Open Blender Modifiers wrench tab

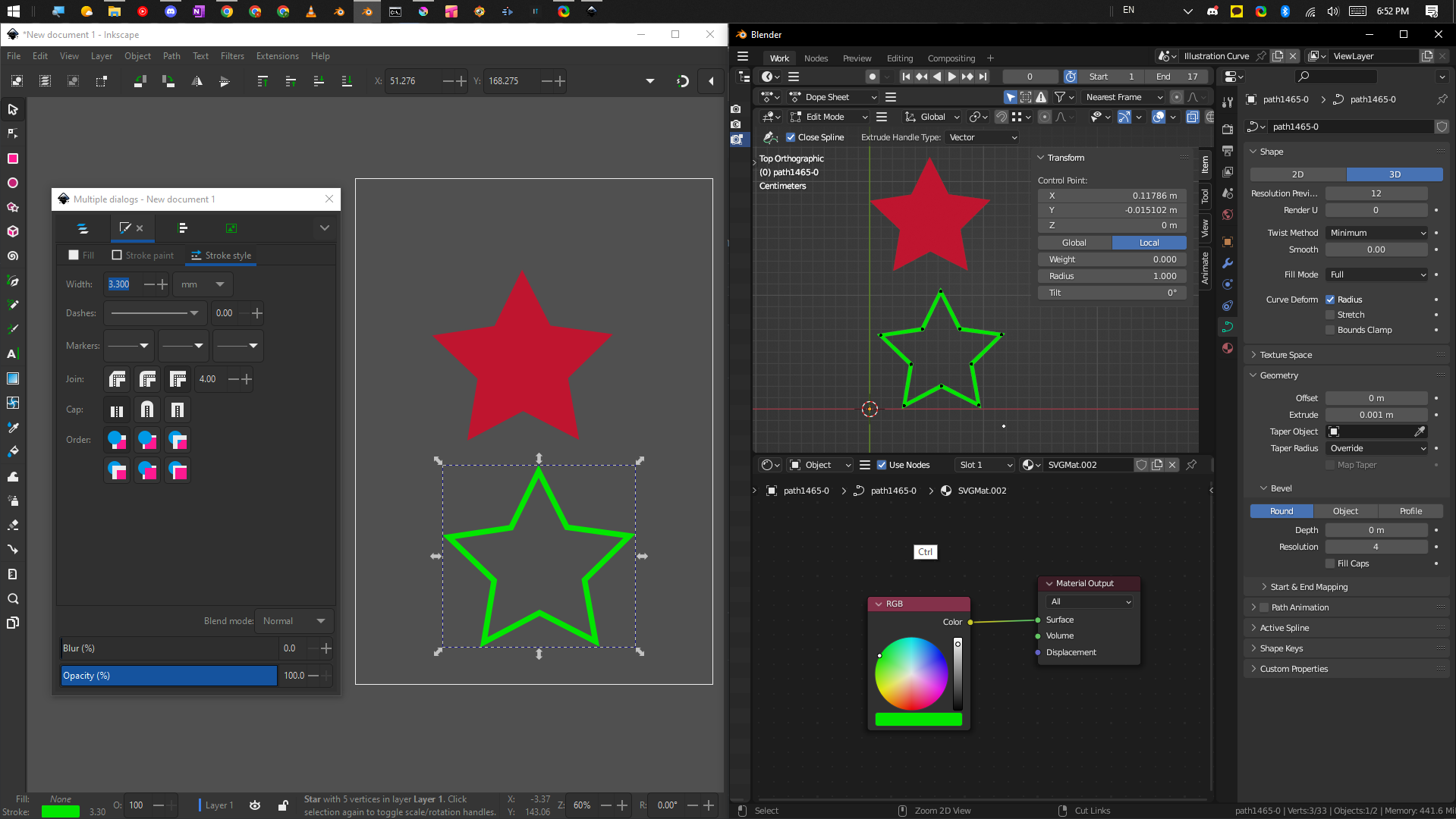pos(1228,263)
